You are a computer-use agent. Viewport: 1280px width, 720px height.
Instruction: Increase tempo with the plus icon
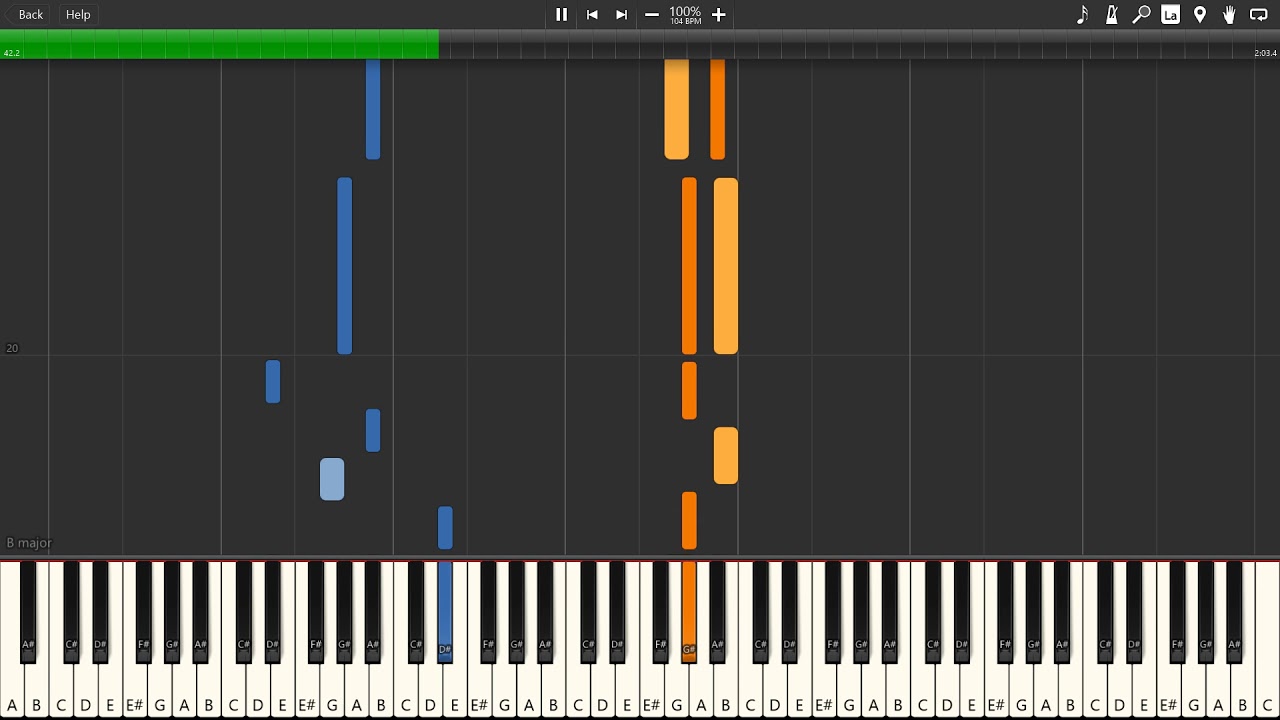tap(718, 14)
